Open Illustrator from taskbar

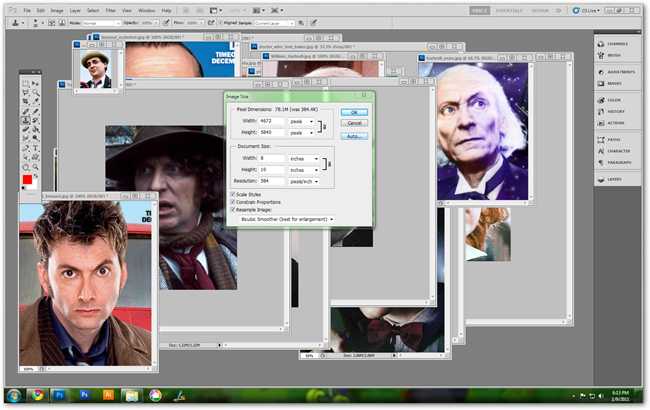pos(108,395)
